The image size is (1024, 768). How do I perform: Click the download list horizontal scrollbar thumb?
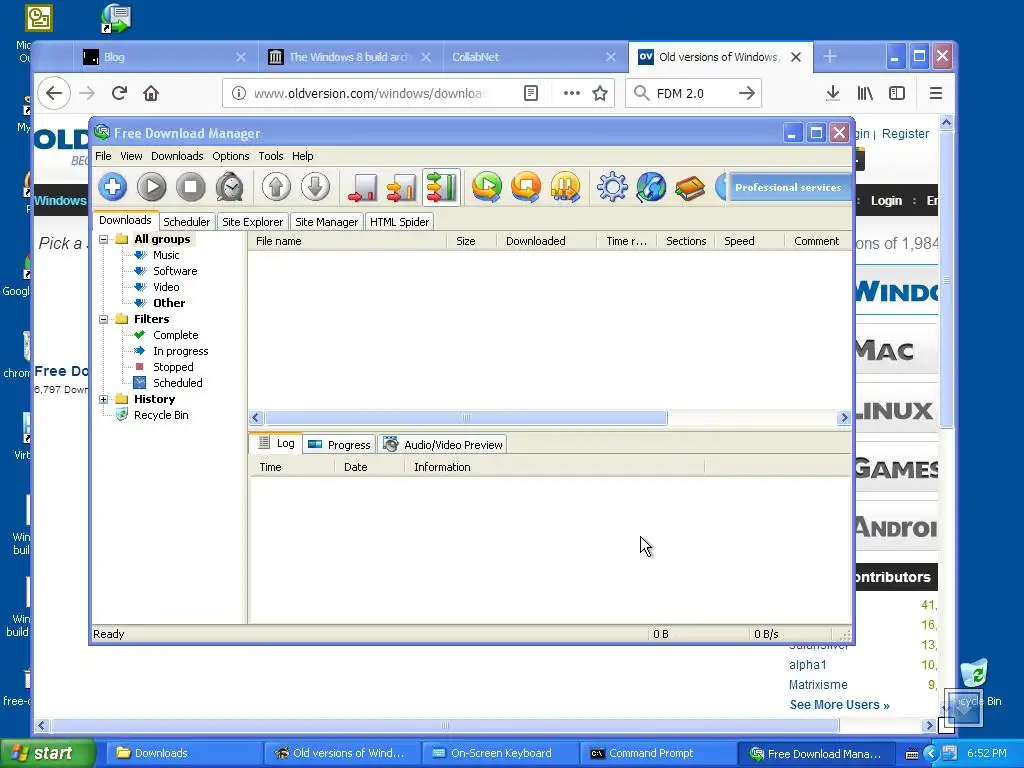tap(466, 418)
